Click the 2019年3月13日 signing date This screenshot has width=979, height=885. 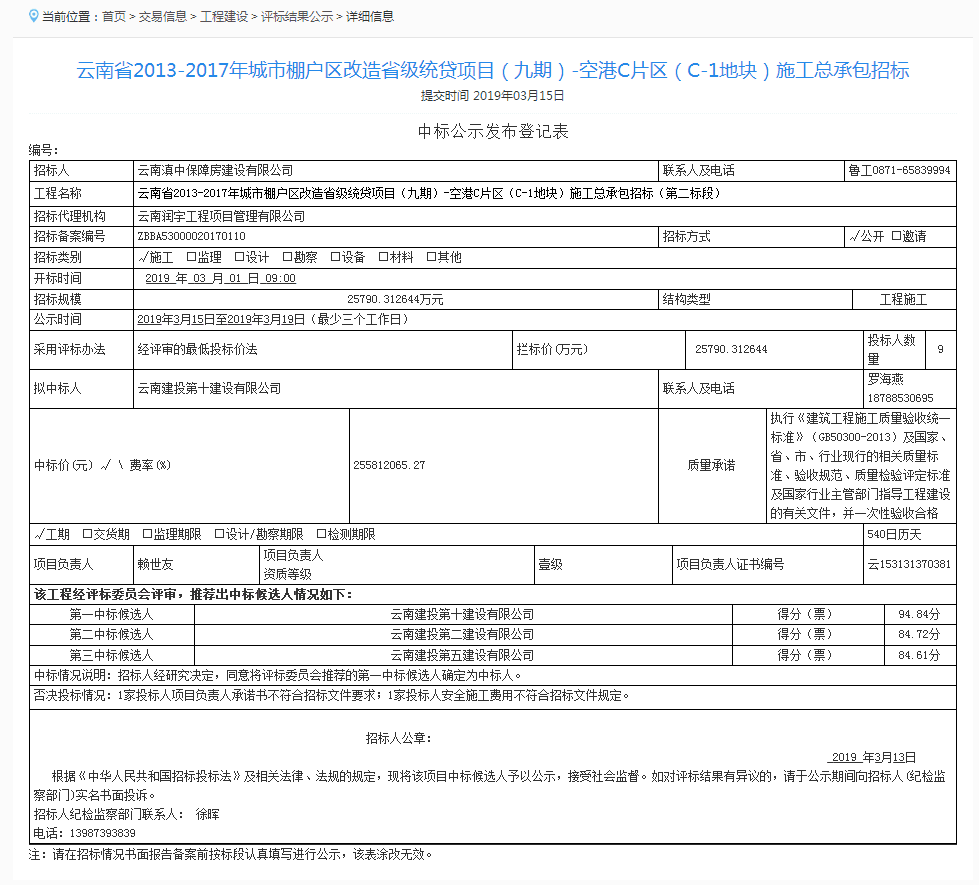click(874, 758)
